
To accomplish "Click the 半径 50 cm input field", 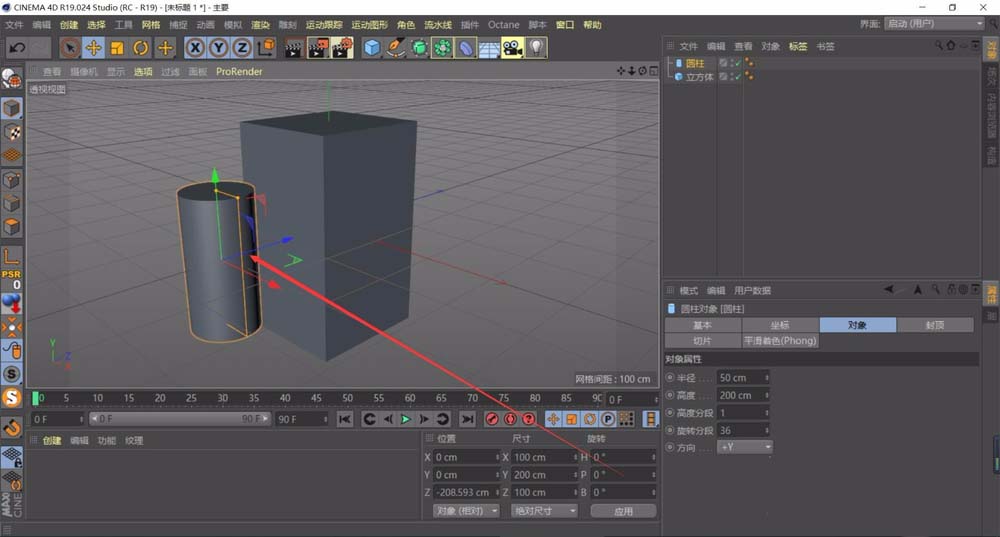I will 743,378.
